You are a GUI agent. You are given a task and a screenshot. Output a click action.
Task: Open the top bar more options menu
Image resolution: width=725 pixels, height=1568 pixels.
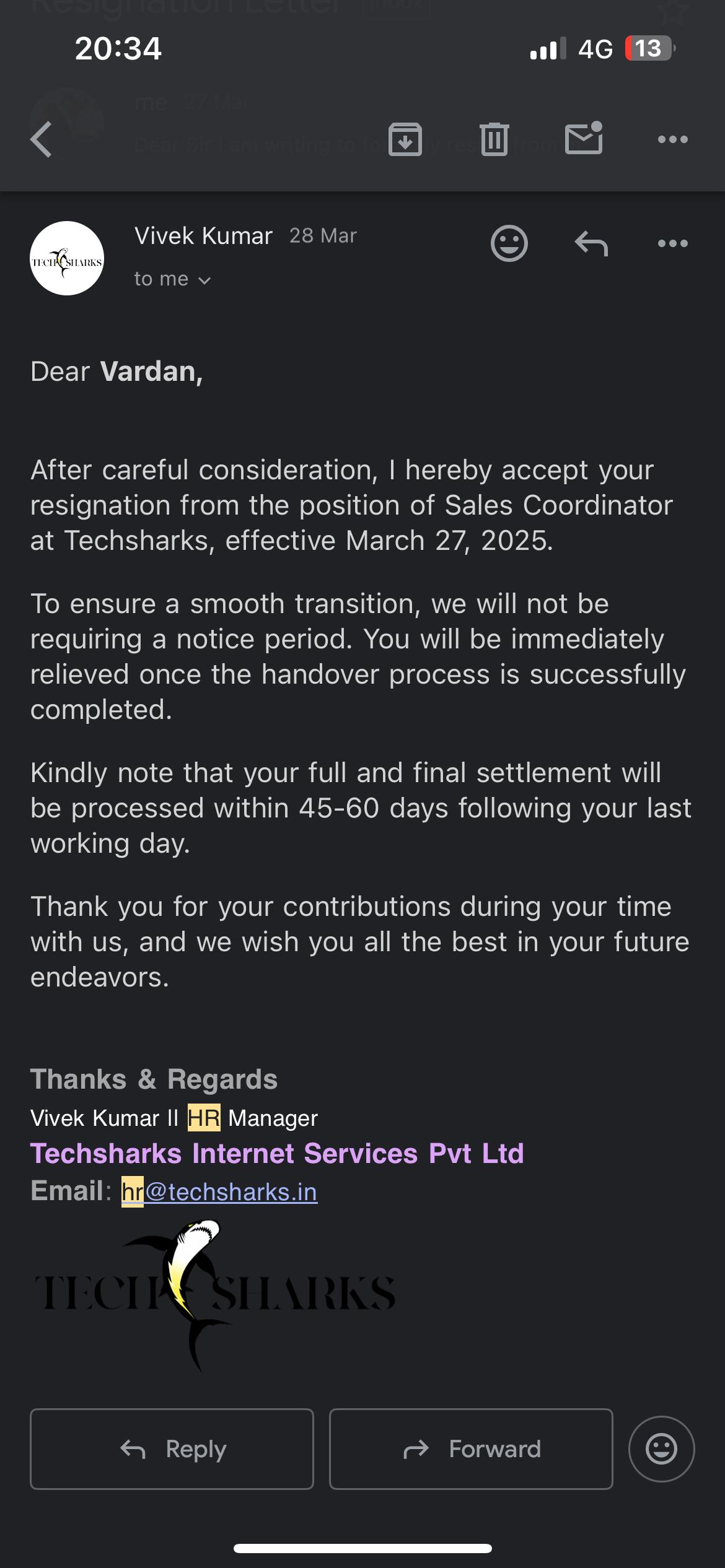click(x=672, y=139)
